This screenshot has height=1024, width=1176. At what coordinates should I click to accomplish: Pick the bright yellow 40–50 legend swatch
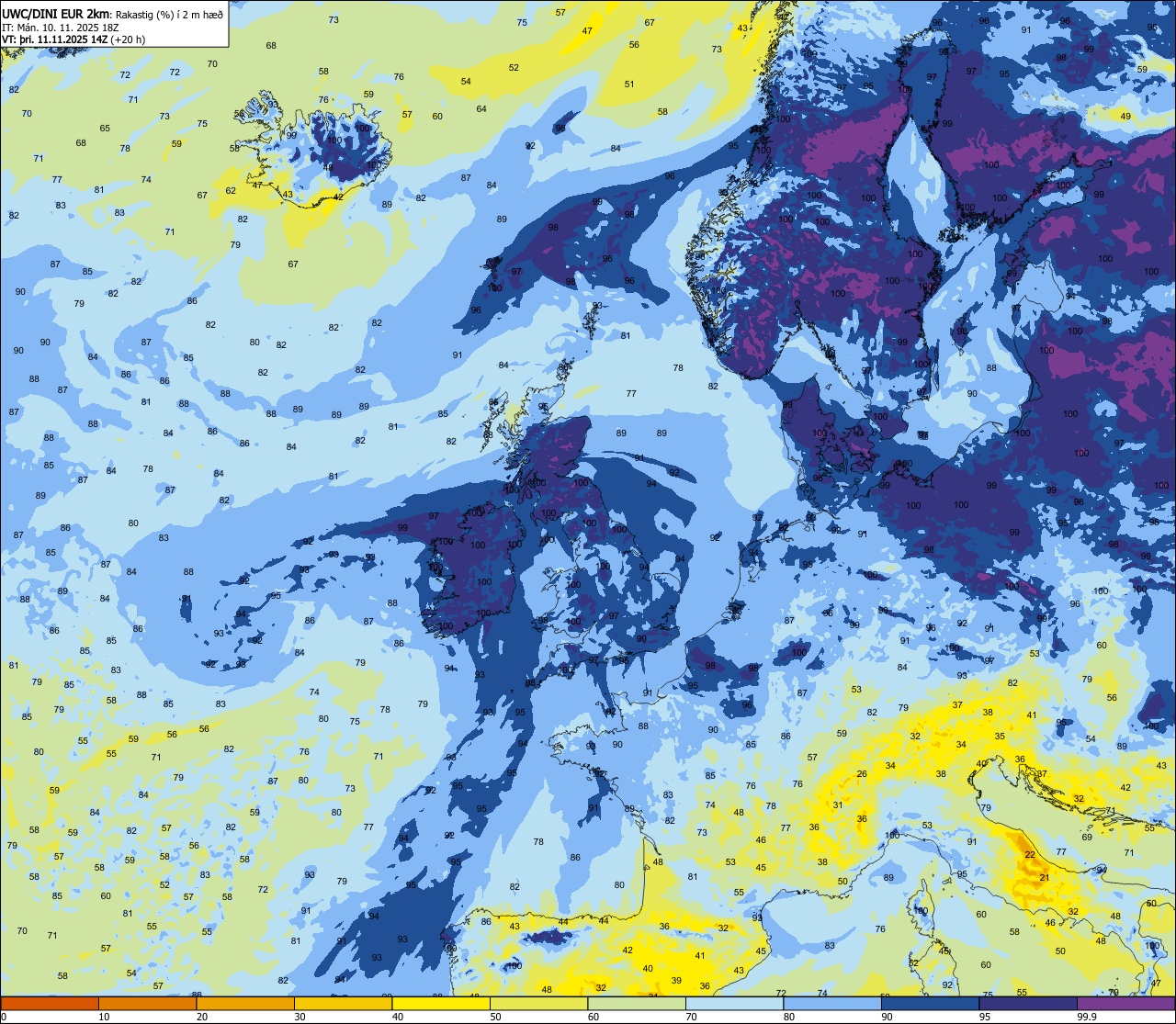(x=441, y=1003)
